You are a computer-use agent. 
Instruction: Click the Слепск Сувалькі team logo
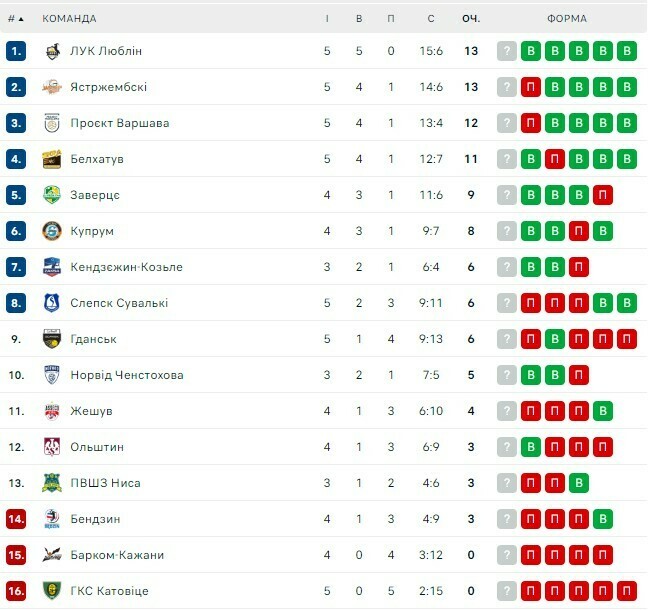click(x=52, y=303)
